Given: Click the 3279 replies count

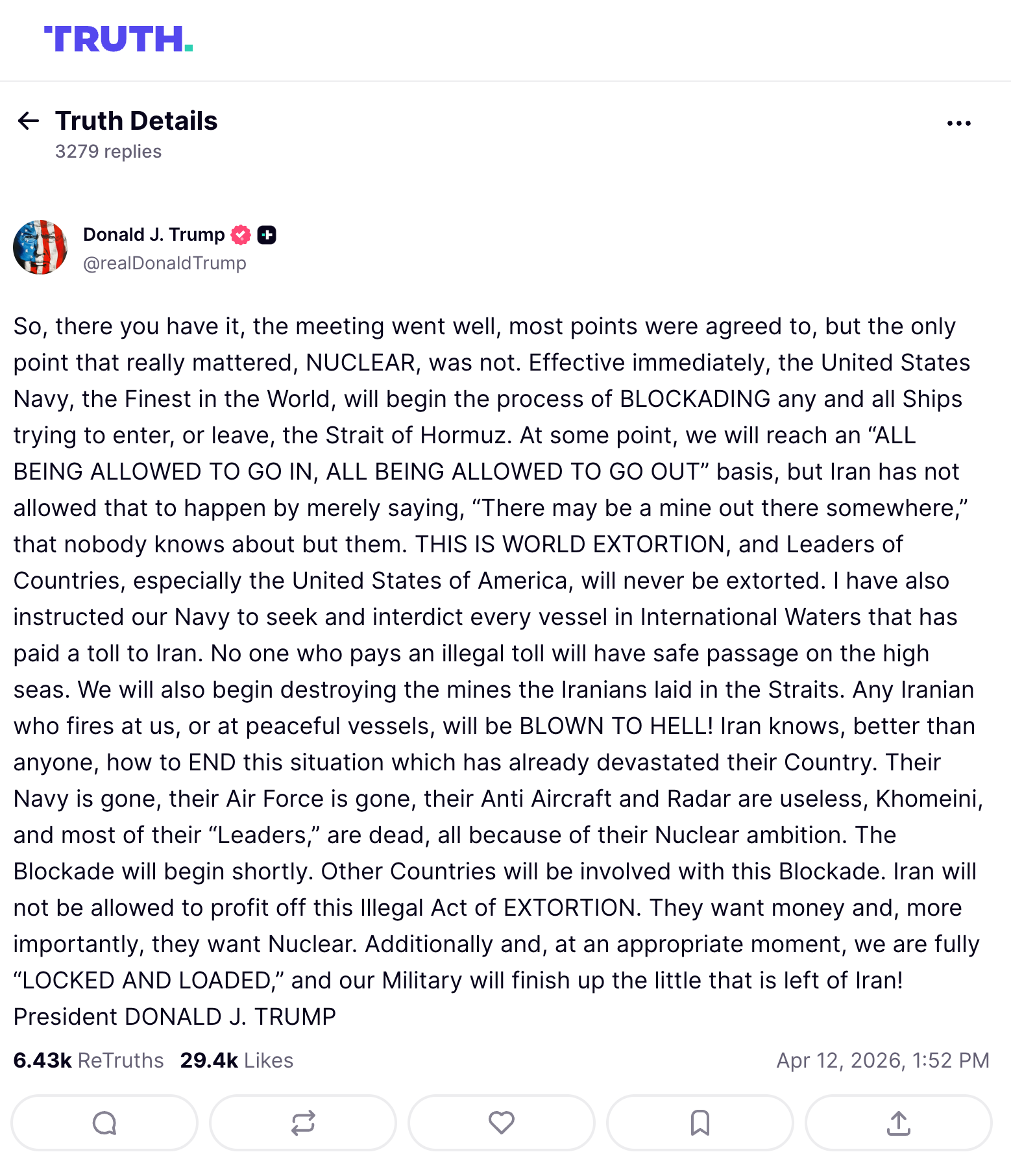Looking at the screenshot, I should pyautogui.click(x=108, y=151).
